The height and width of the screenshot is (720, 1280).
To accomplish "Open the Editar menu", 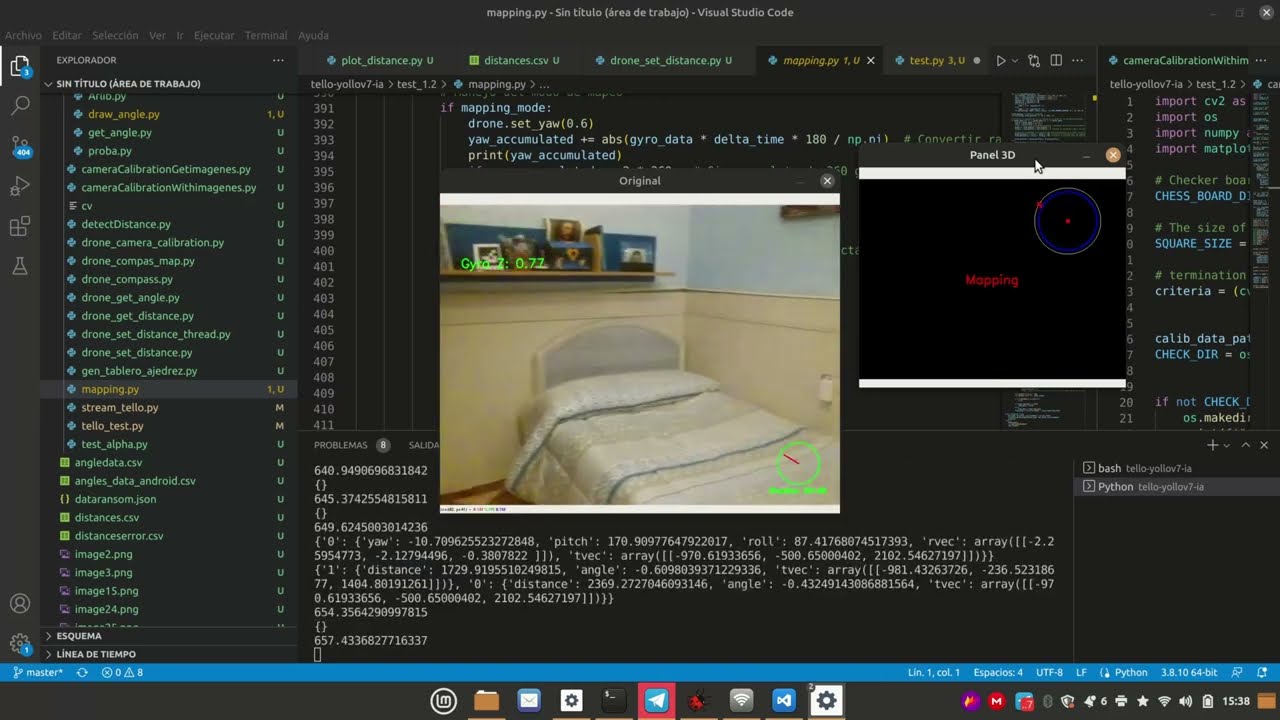I will point(67,35).
